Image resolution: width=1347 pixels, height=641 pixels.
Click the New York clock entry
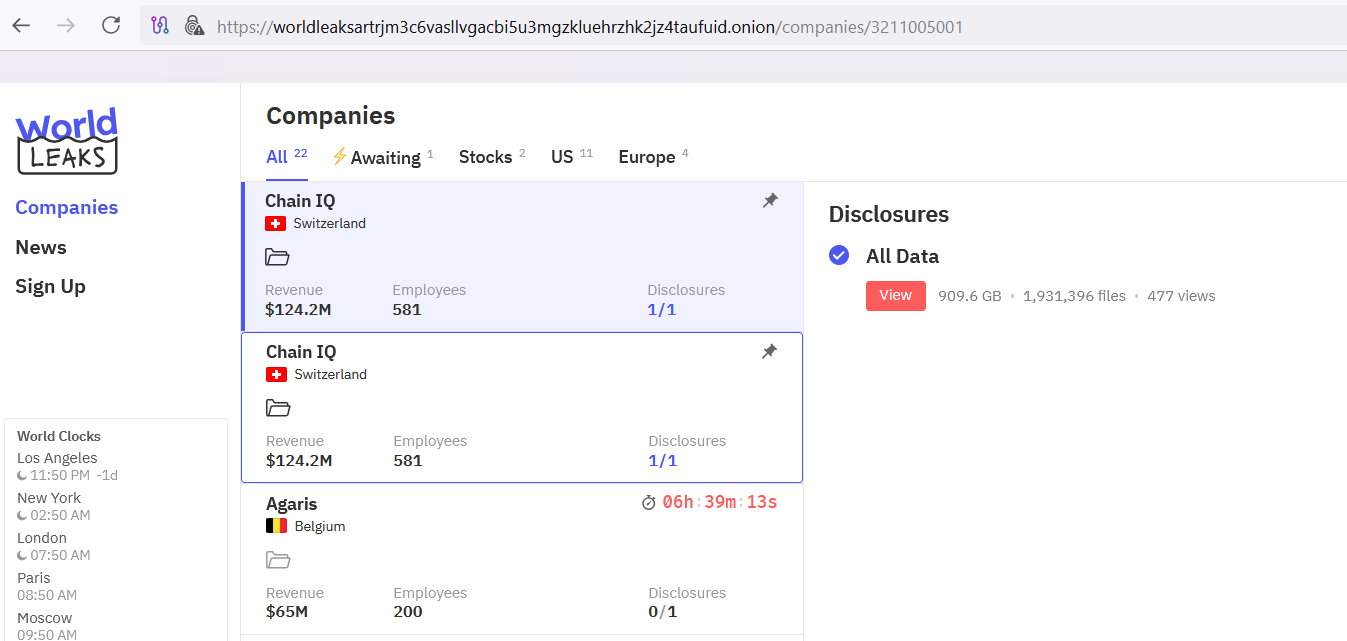click(54, 506)
